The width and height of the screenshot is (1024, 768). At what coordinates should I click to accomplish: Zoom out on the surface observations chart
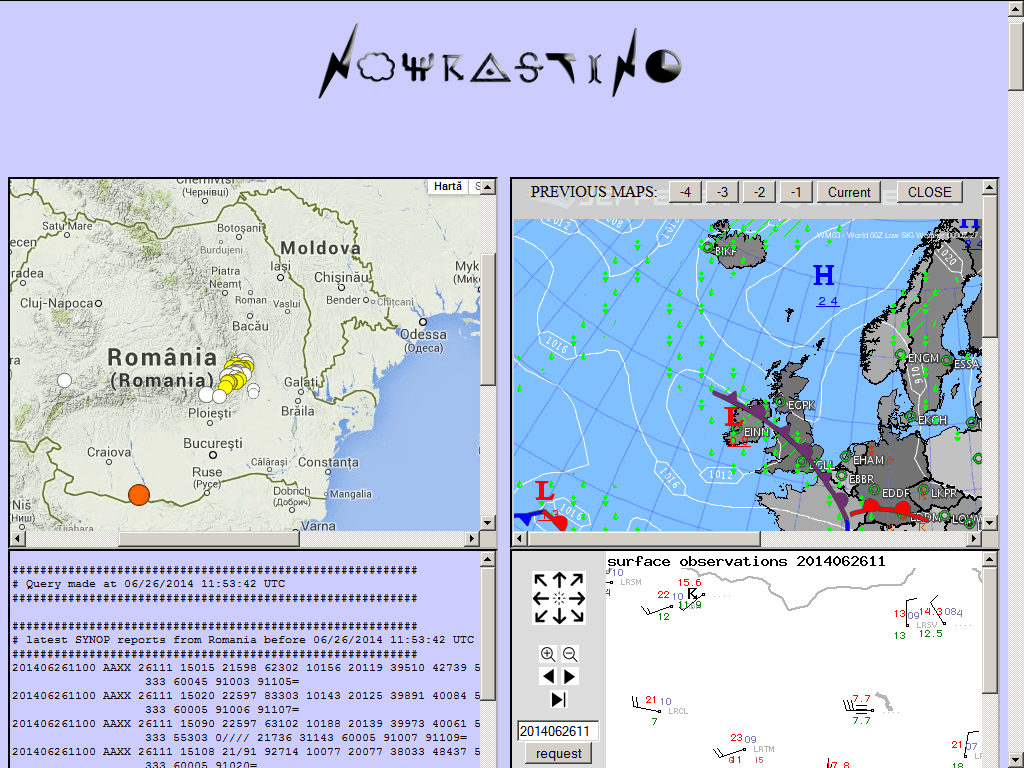pyautogui.click(x=570, y=654)
